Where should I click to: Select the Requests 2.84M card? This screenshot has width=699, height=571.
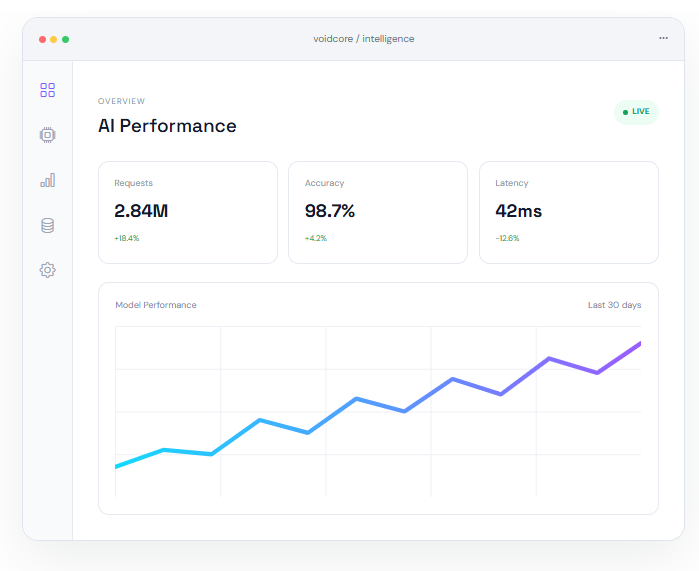coord(188,212)
